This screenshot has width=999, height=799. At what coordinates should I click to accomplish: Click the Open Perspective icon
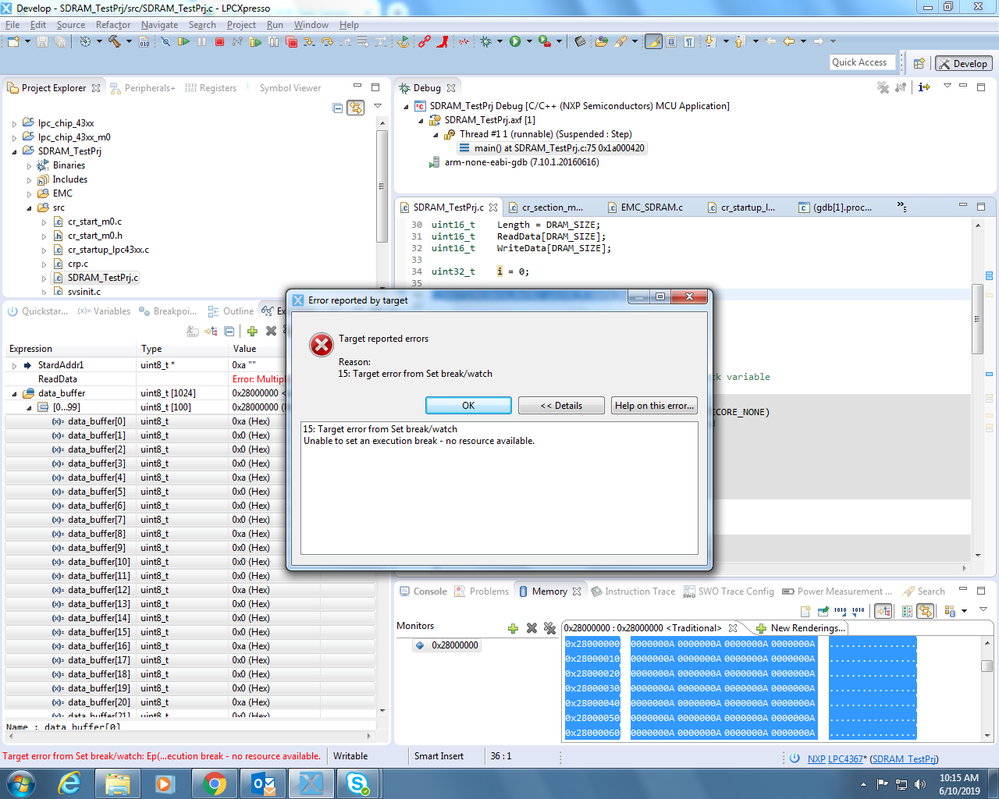click(x=919, y=64)
